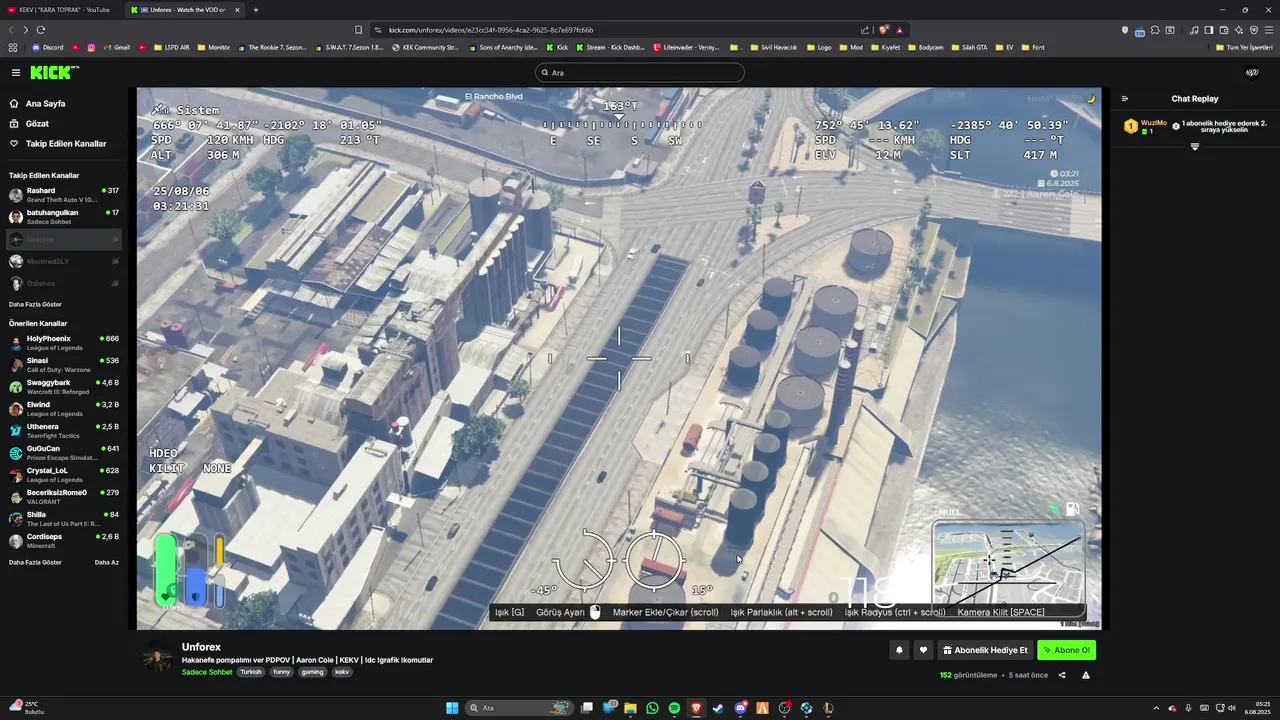Open the user profile avatar menu
Image resolution: width=1280 pixels, height=720 pixels.
pos(1251,73)
